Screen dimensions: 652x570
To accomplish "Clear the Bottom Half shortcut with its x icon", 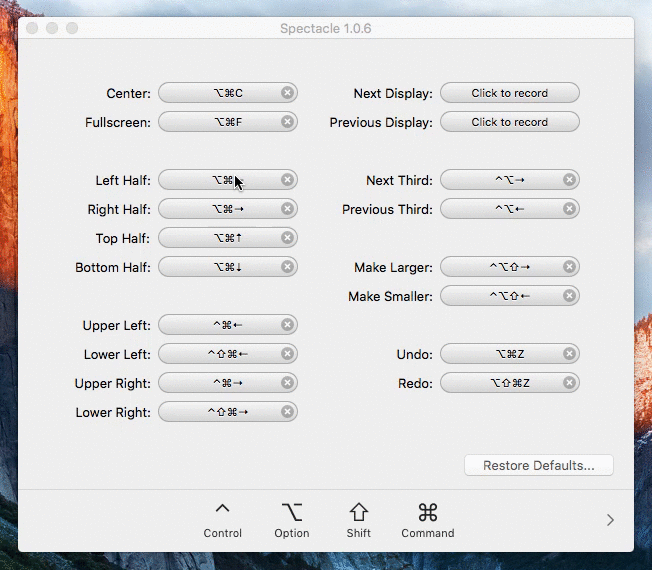I will (x=287, y=267).
